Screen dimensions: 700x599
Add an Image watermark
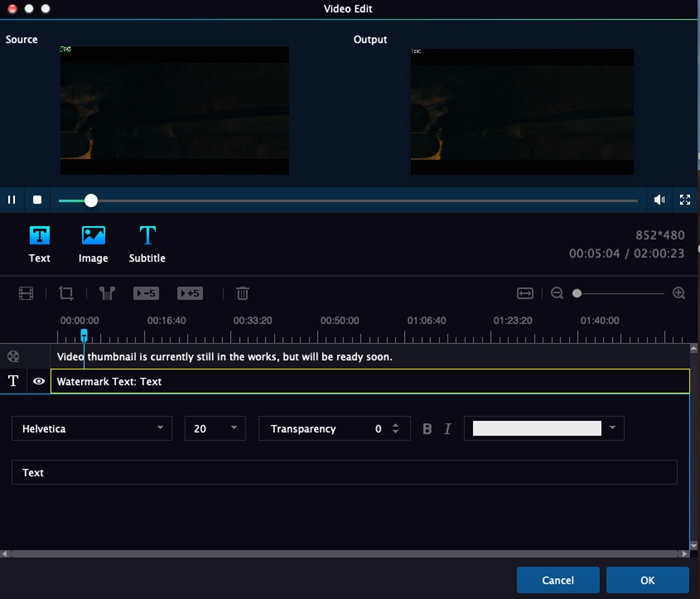(x=93, y=243)
